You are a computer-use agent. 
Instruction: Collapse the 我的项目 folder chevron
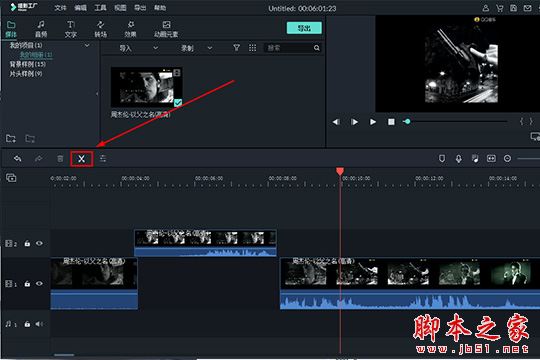click(x=87, y=45)
